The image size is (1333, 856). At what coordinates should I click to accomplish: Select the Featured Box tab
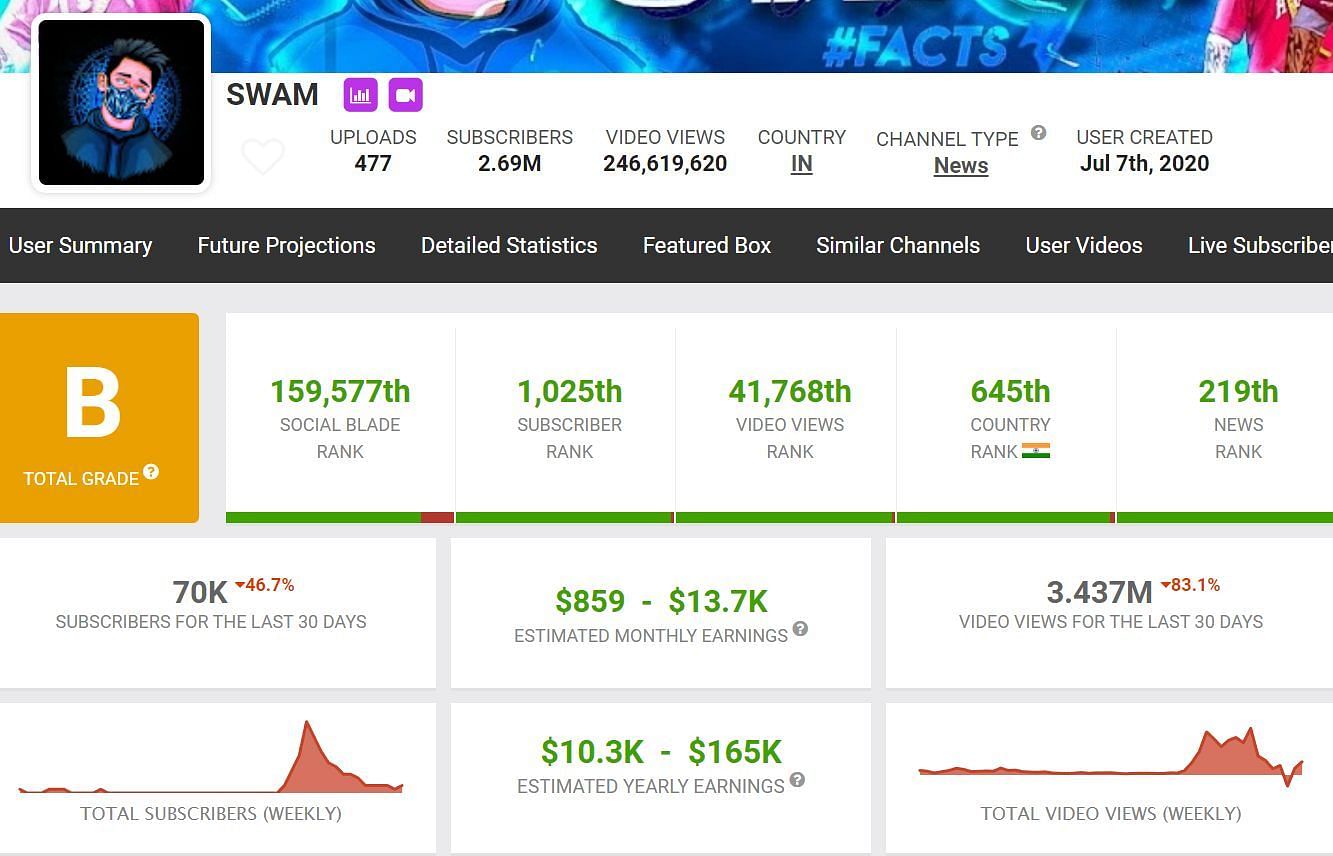click(707, 245)
